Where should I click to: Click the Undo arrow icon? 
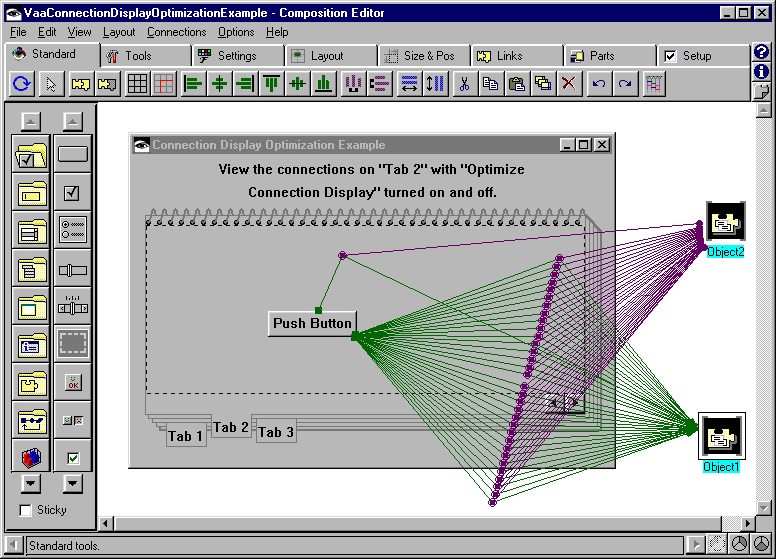click(x=598, y=84)
